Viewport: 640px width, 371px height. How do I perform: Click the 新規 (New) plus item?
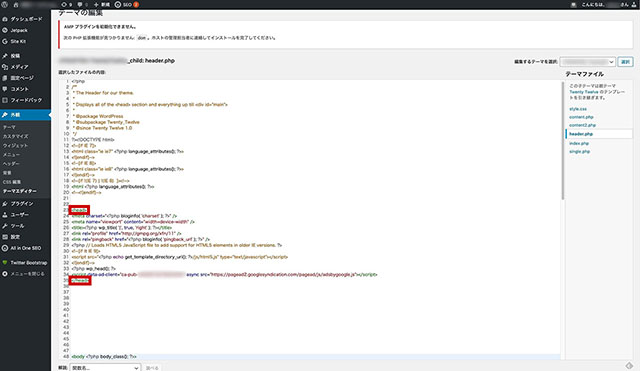[102, 4]
